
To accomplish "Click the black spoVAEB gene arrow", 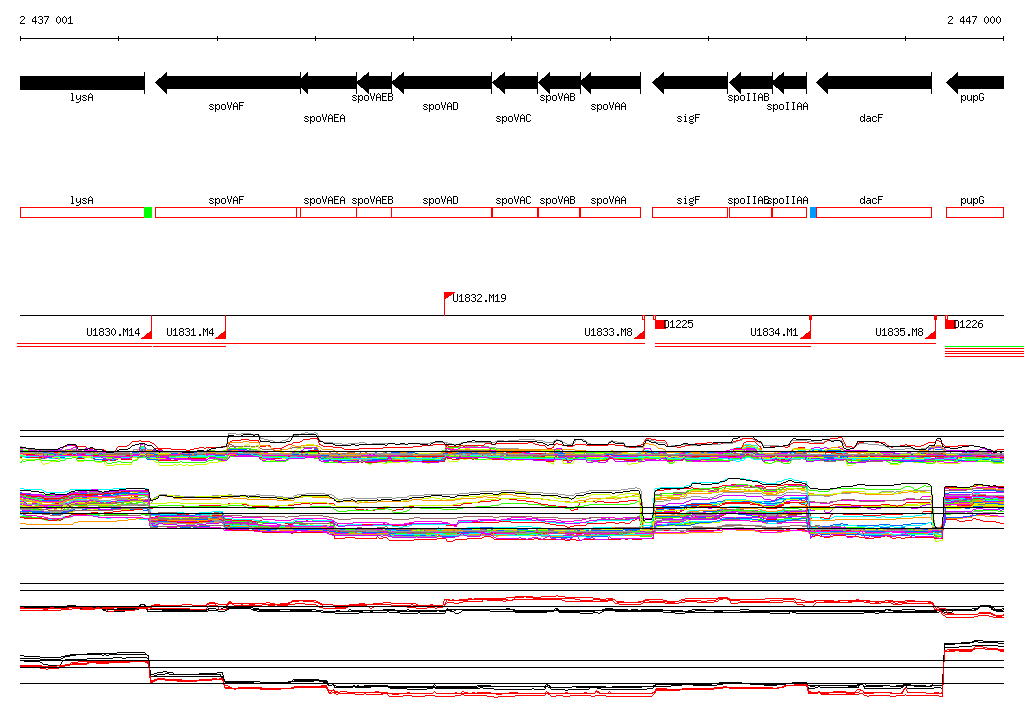I will [374, 83].
